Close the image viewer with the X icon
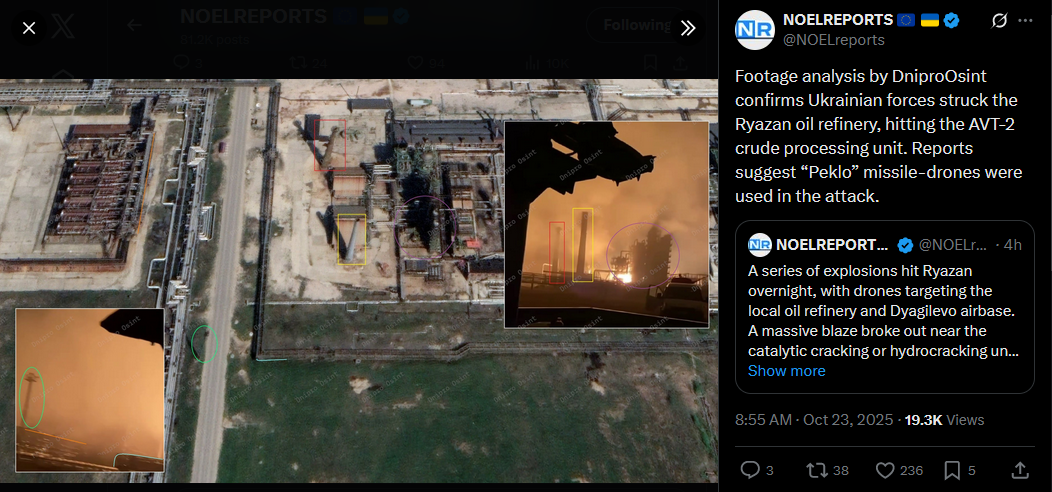This screenshot has height=492, width=1052. [x=29, y=28]
